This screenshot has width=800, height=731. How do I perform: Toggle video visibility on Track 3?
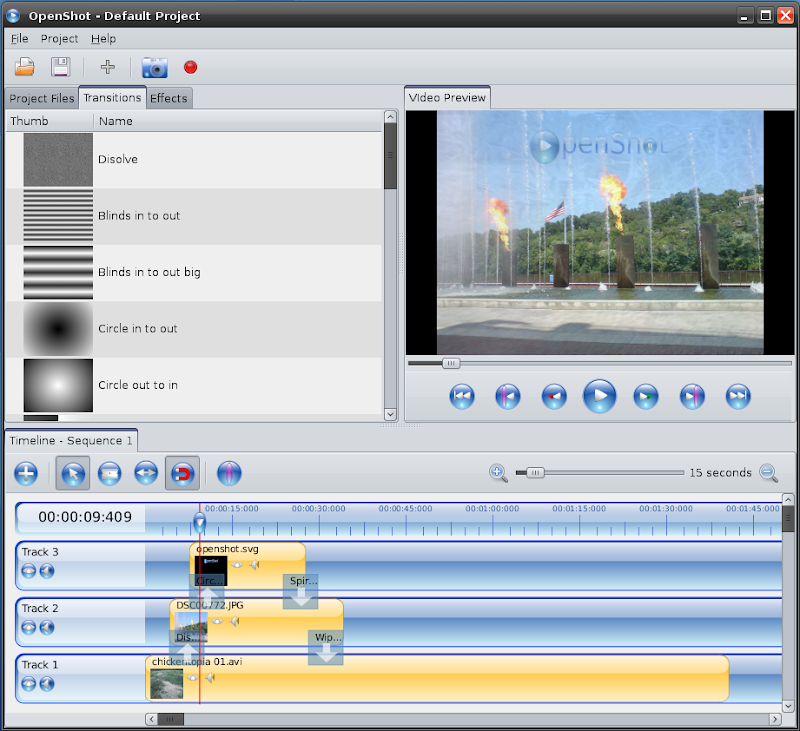pos(29,572)
